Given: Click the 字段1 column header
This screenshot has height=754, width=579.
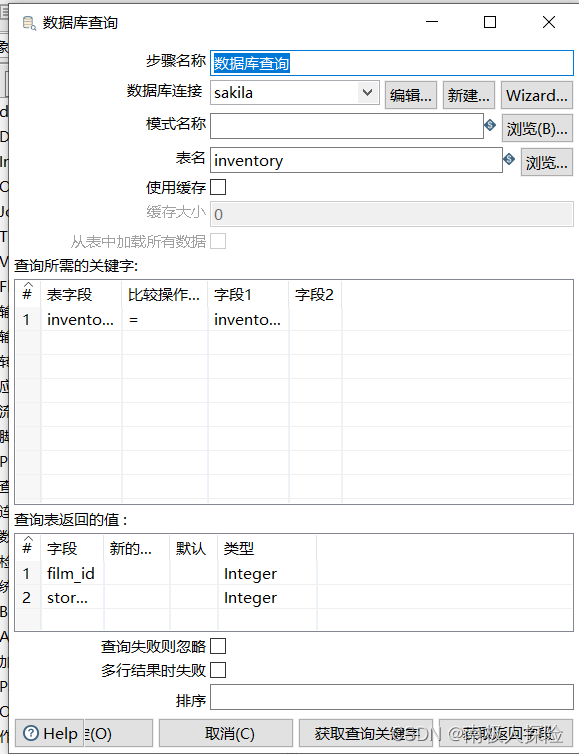Looking at the screenshot, I should tap(248, 294).
